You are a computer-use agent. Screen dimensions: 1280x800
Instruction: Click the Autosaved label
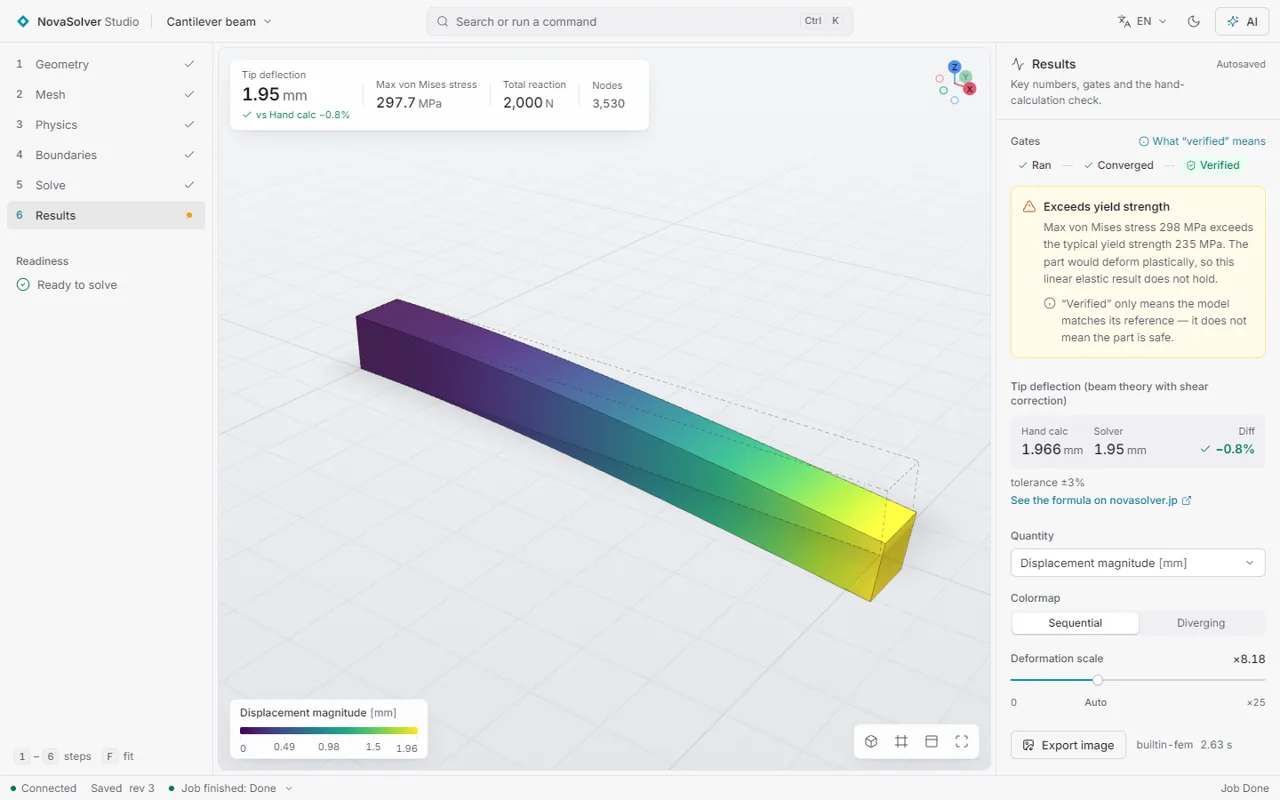coord(1241,64)
